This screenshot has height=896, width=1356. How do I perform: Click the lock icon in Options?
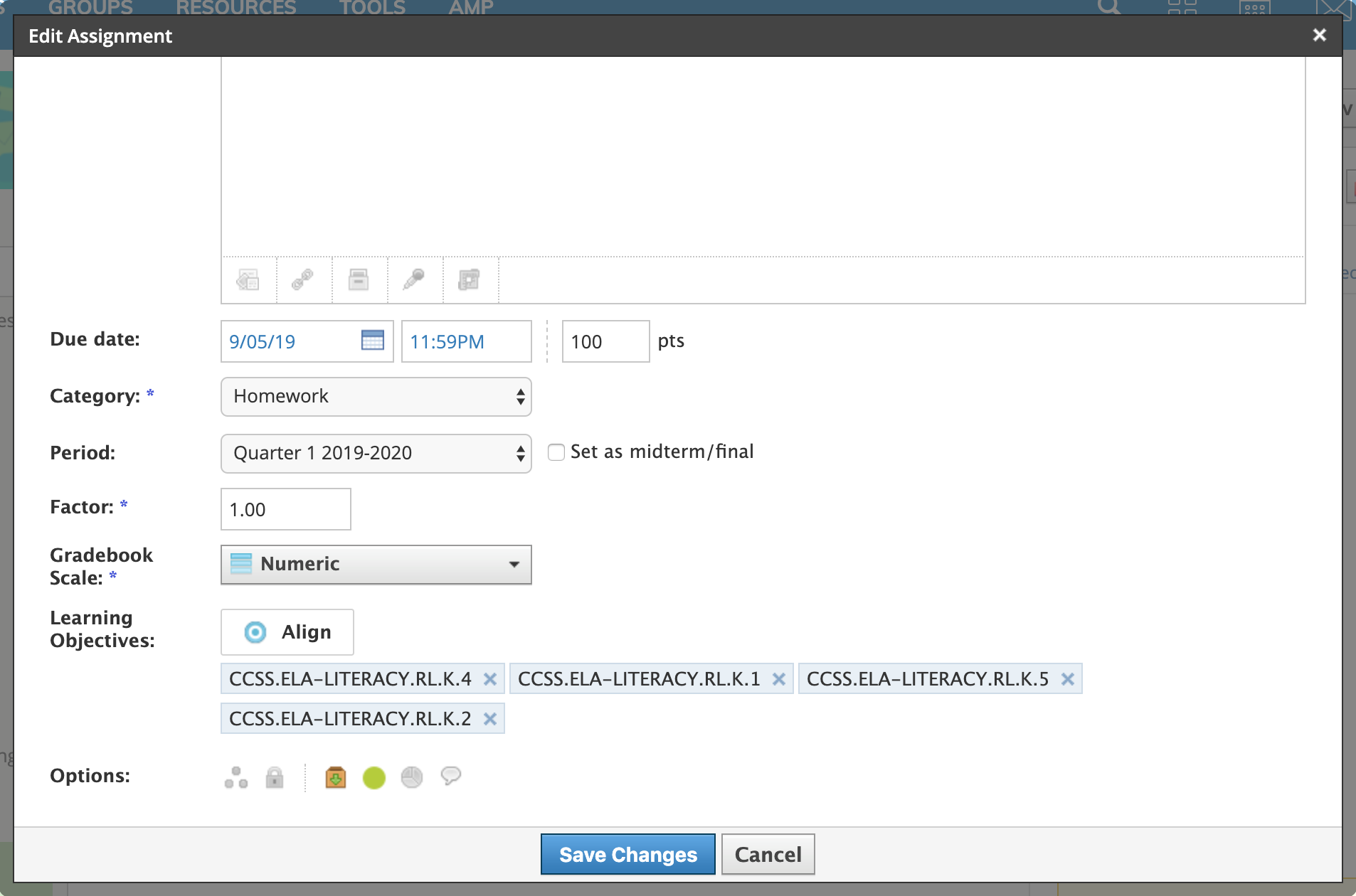point(275,777)
